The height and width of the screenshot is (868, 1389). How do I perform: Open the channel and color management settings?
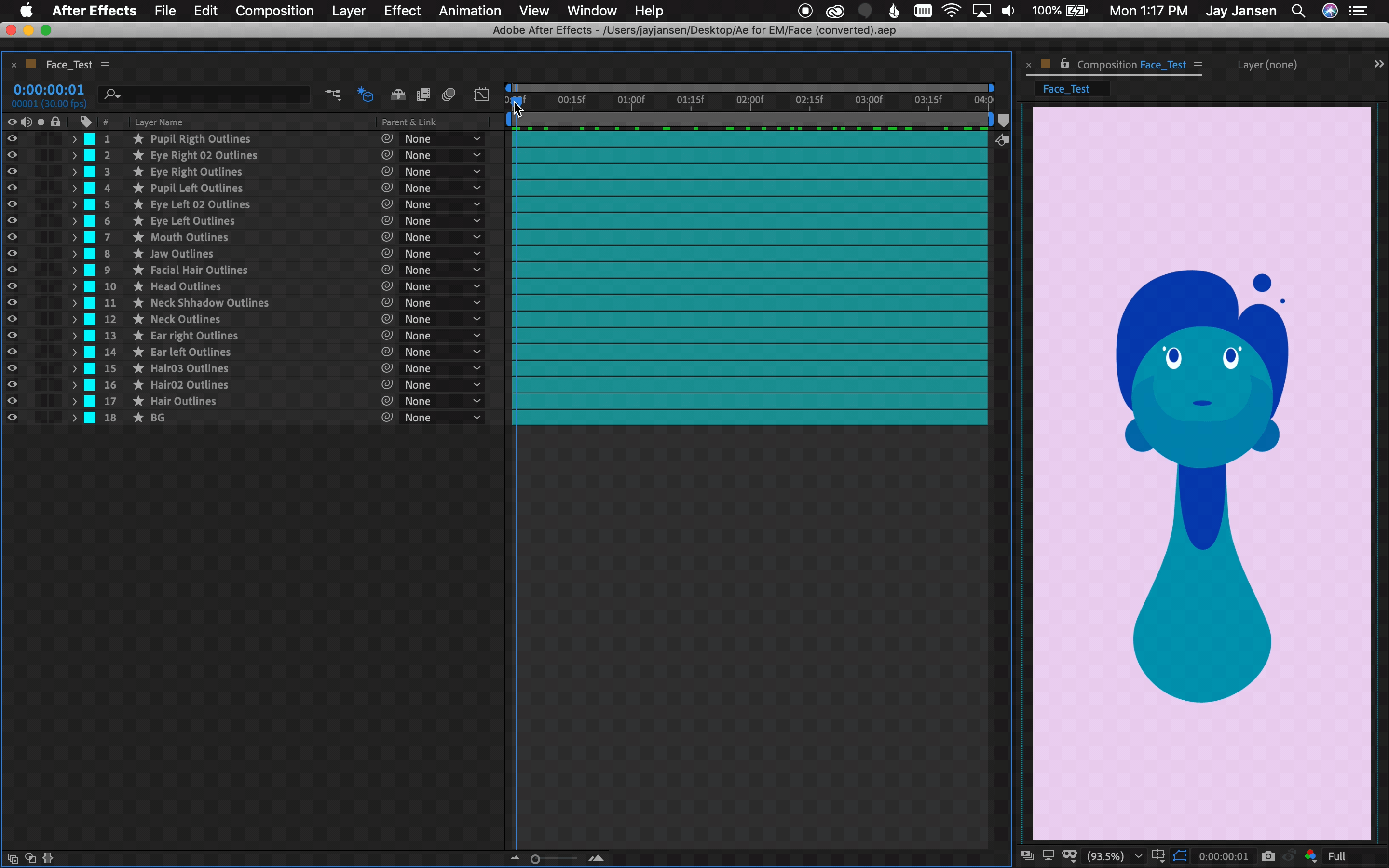click(x=1311, y=856)
